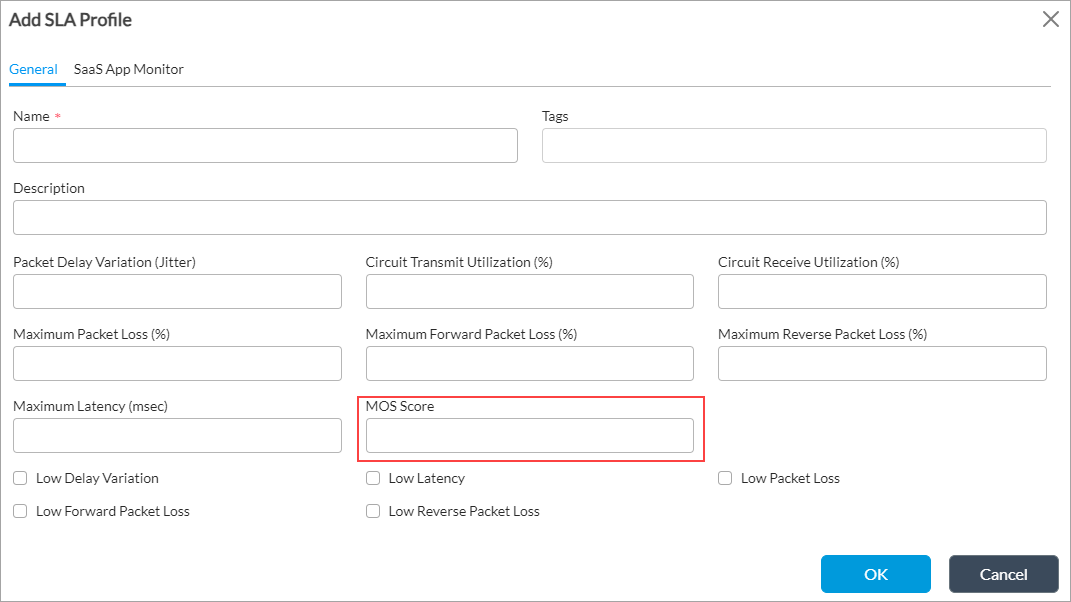Close the Add SLA Profile dialog
Screen dimensions: 1071x602
(x=1050, y=19)
